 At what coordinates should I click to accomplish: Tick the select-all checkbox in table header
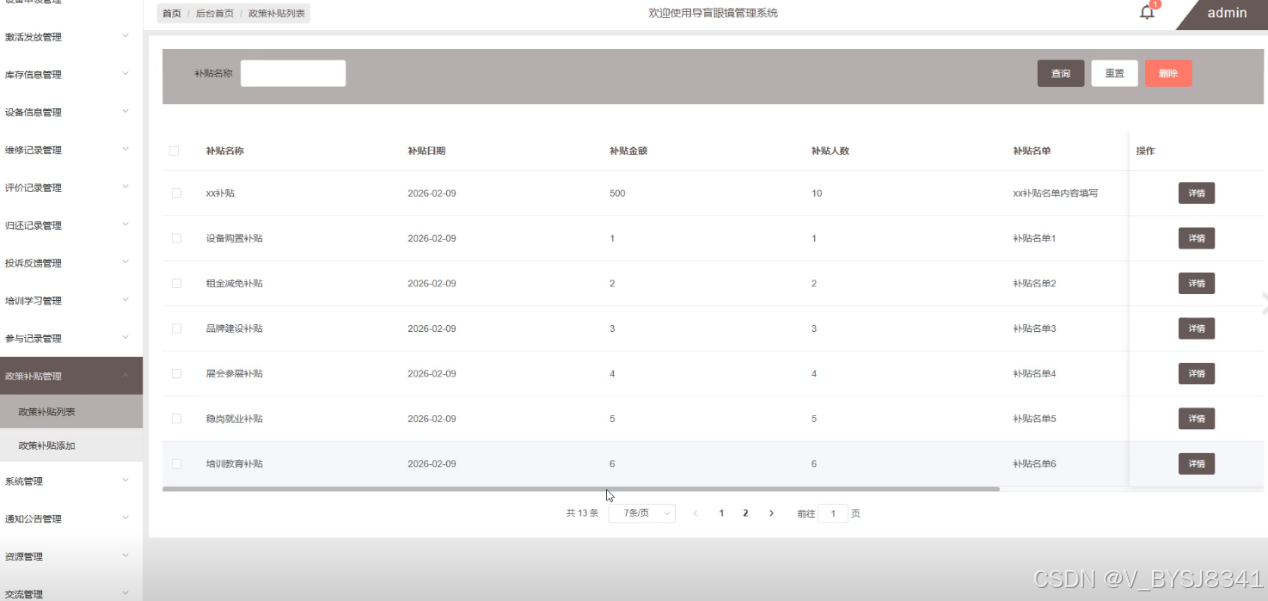click(175, 151)
